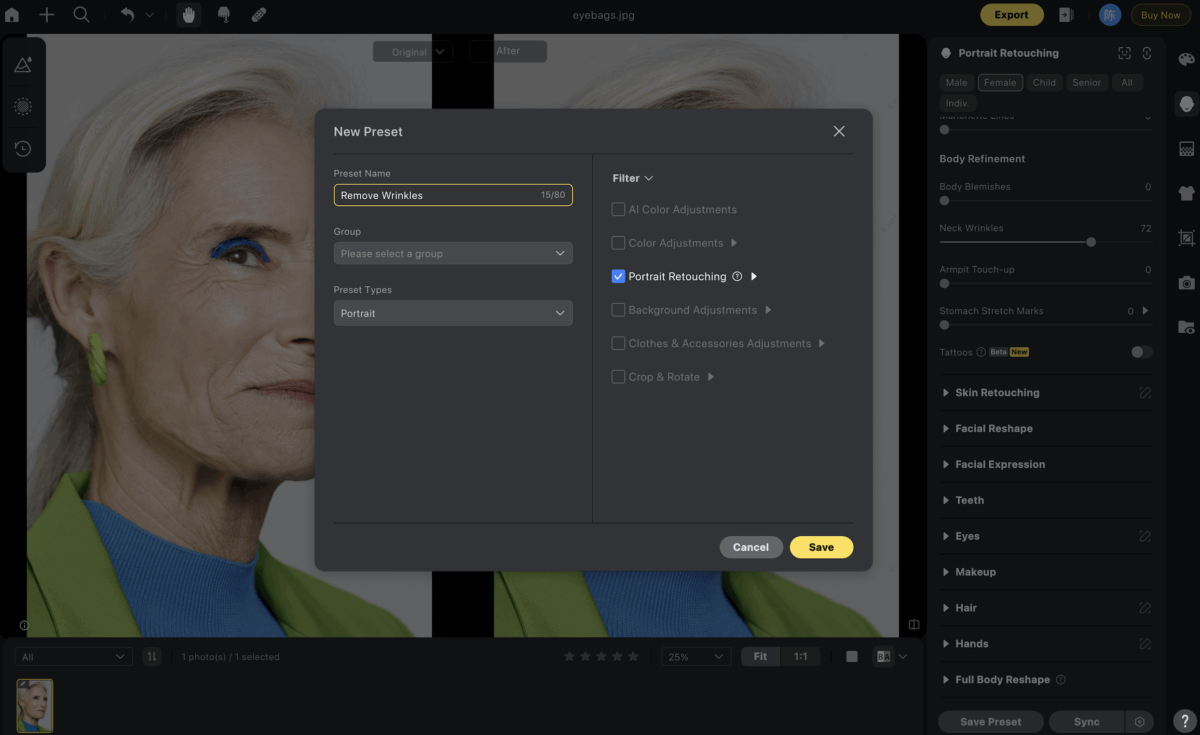Check the Background Adjustments checkbox
This screenshot has height=735, width=1200.
618,310
